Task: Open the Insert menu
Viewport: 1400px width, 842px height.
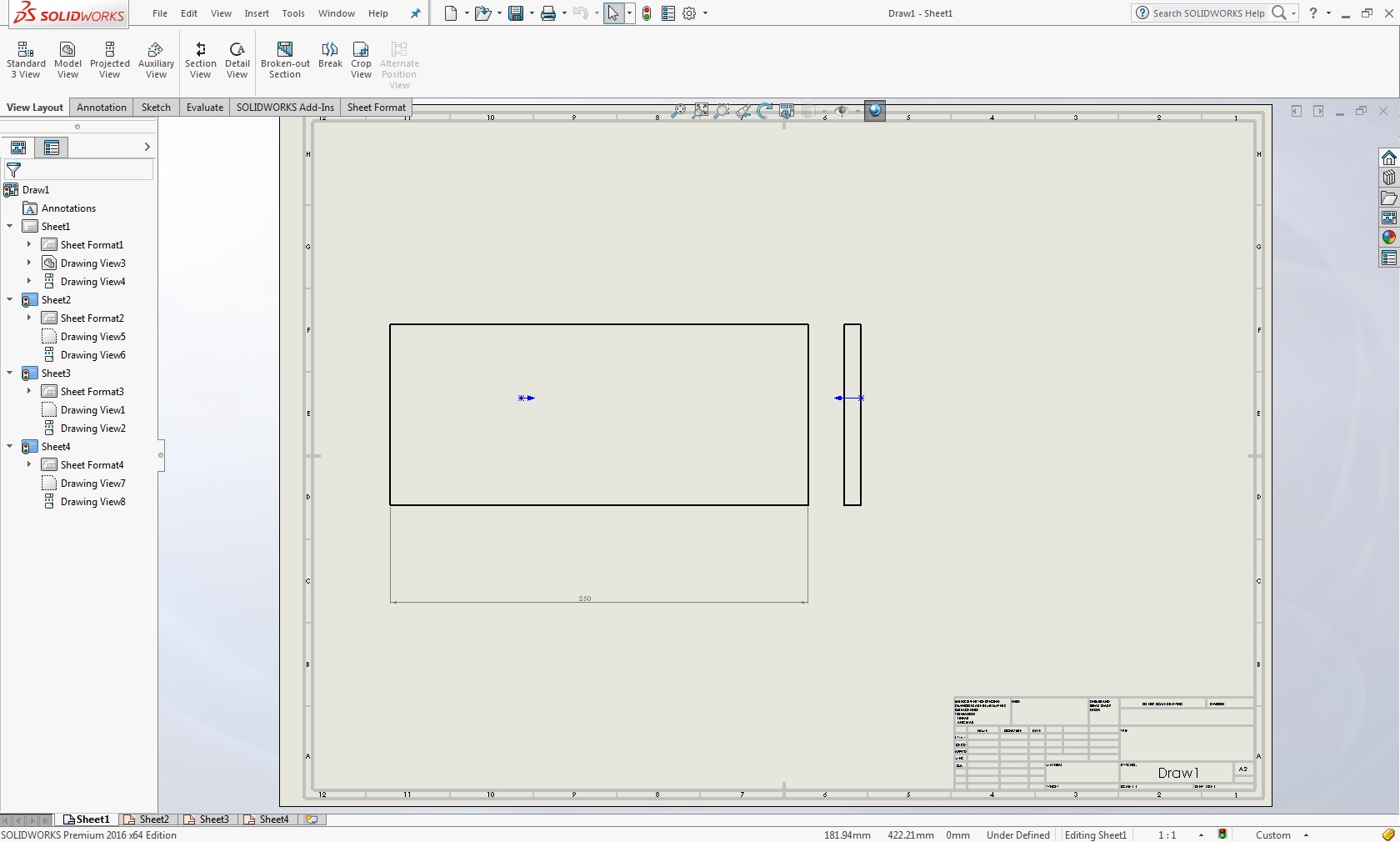Action: [x=257, y=13]
